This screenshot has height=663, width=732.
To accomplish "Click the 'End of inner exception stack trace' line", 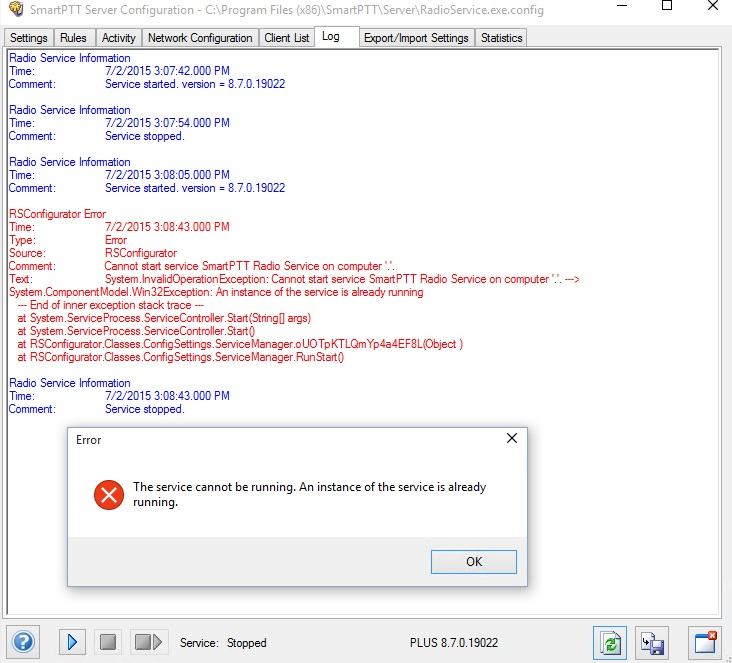I will [x=111, y=305].
